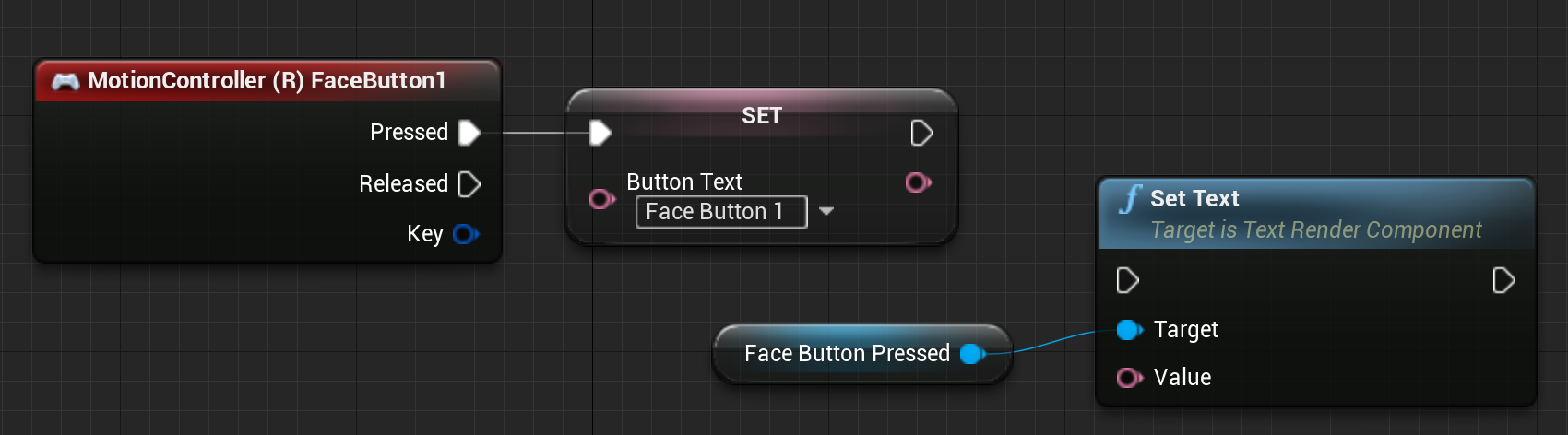Screen dimensions: 1568x435
Task: Click the Face Button Pressed output pin
Action: pyautogui.click(x=972, y=354)
